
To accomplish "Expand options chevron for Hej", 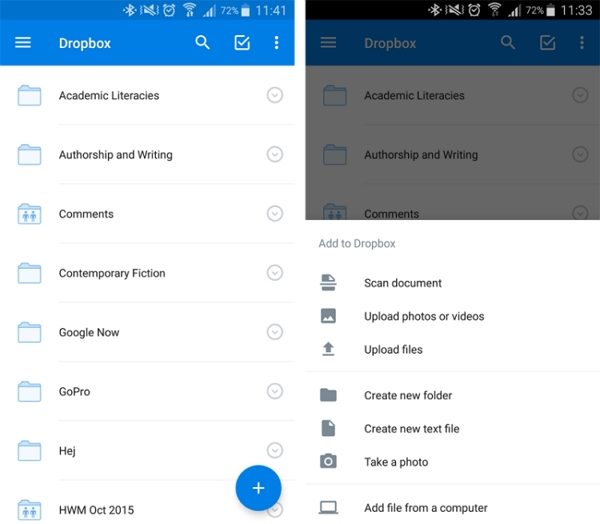I will click(x=275, y=450).
